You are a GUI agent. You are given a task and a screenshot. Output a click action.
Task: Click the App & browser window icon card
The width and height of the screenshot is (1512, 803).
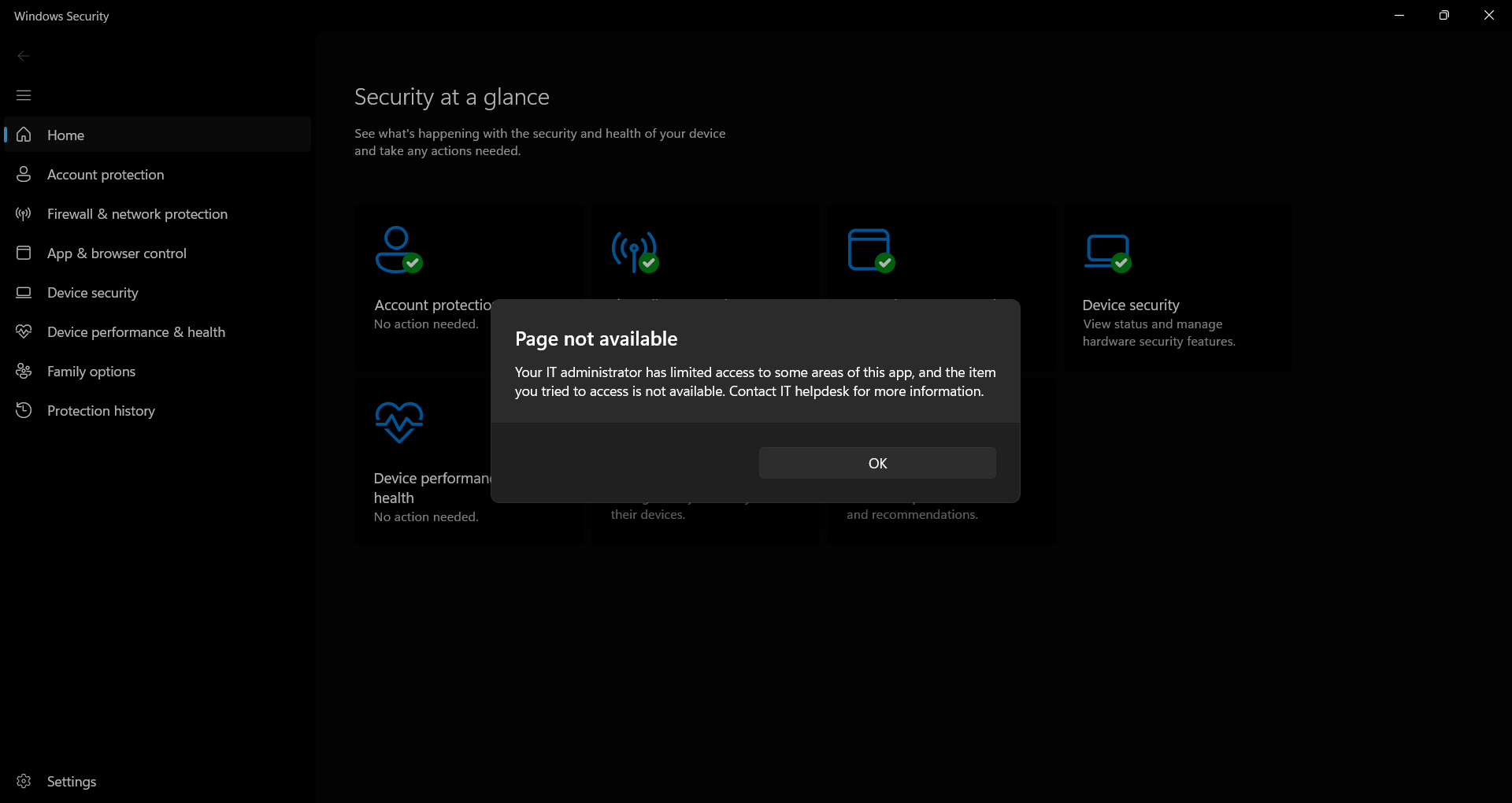point(871,250)
